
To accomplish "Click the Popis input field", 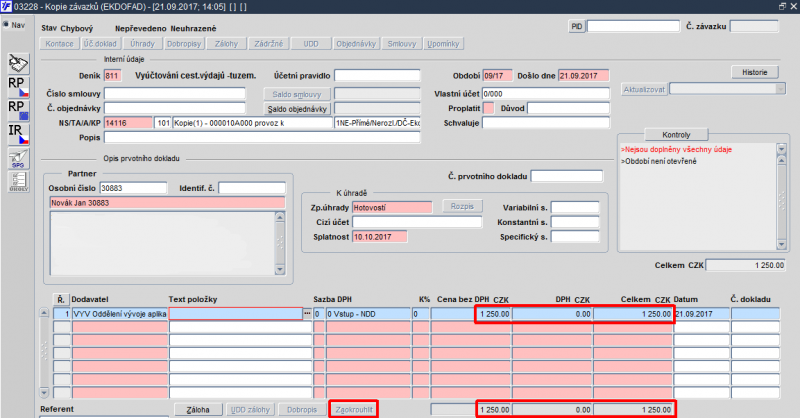I will 262,137.
